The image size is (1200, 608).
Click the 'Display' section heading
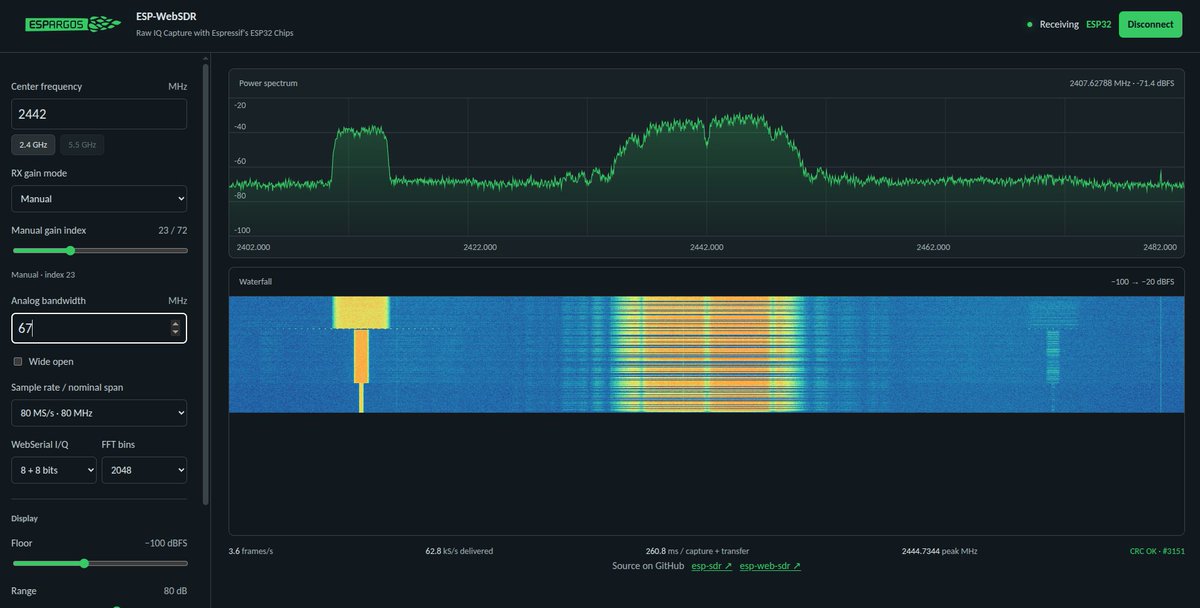(25, 518)
